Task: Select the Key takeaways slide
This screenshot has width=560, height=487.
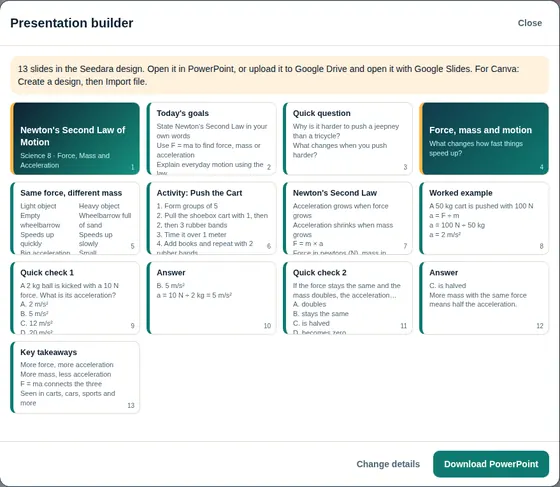Action: click(75, 377)
